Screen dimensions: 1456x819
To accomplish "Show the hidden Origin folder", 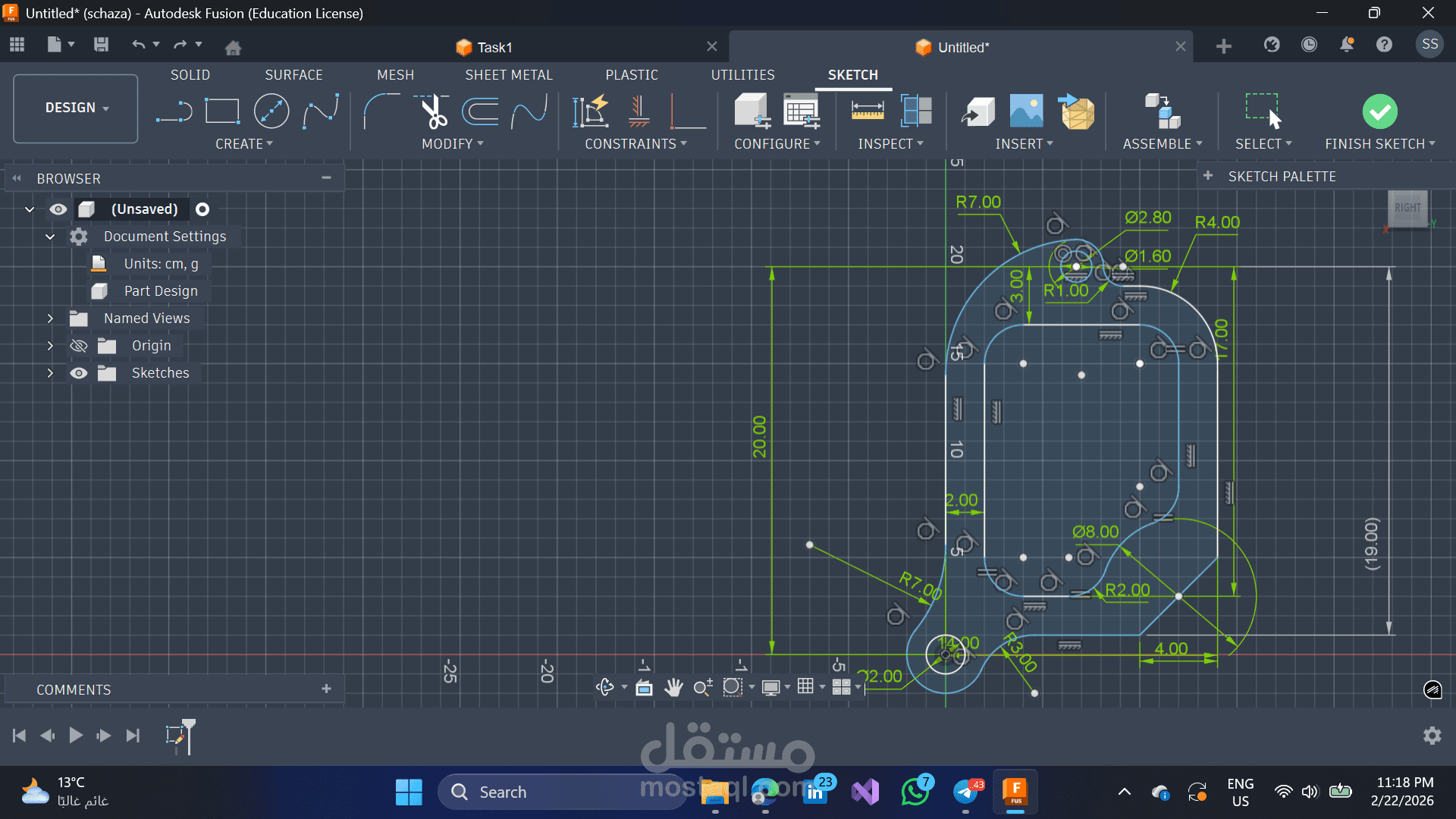I will point(79,346).
